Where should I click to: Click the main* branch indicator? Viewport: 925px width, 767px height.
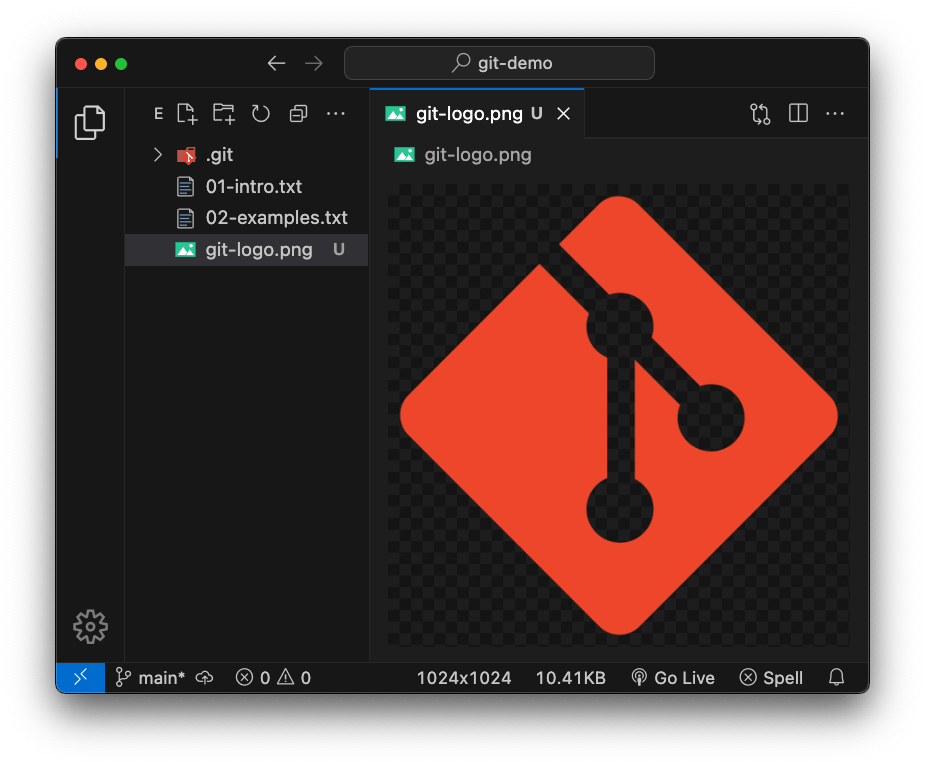[150, 677]
